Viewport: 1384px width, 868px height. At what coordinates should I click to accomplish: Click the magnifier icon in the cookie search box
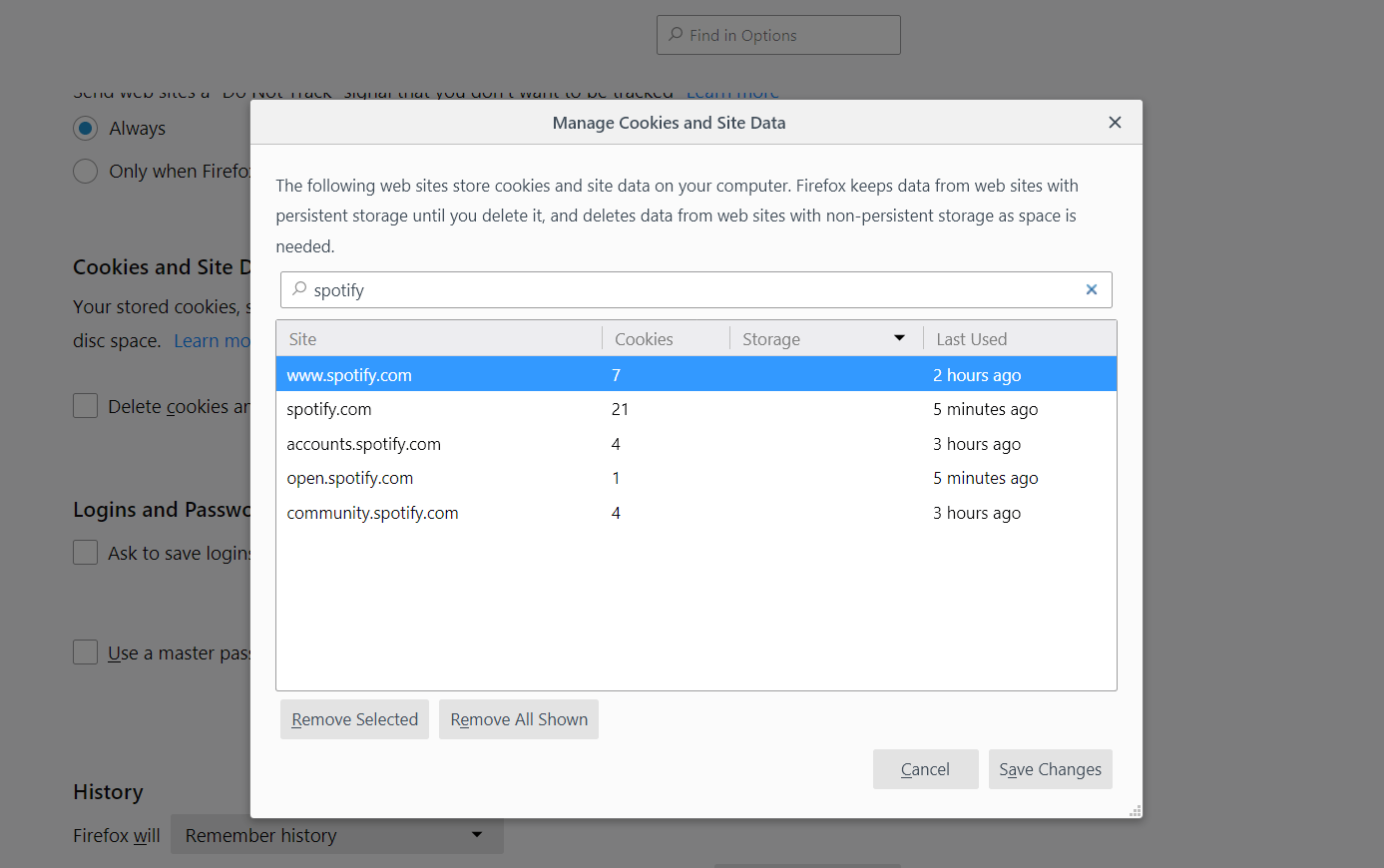[299, 289]
